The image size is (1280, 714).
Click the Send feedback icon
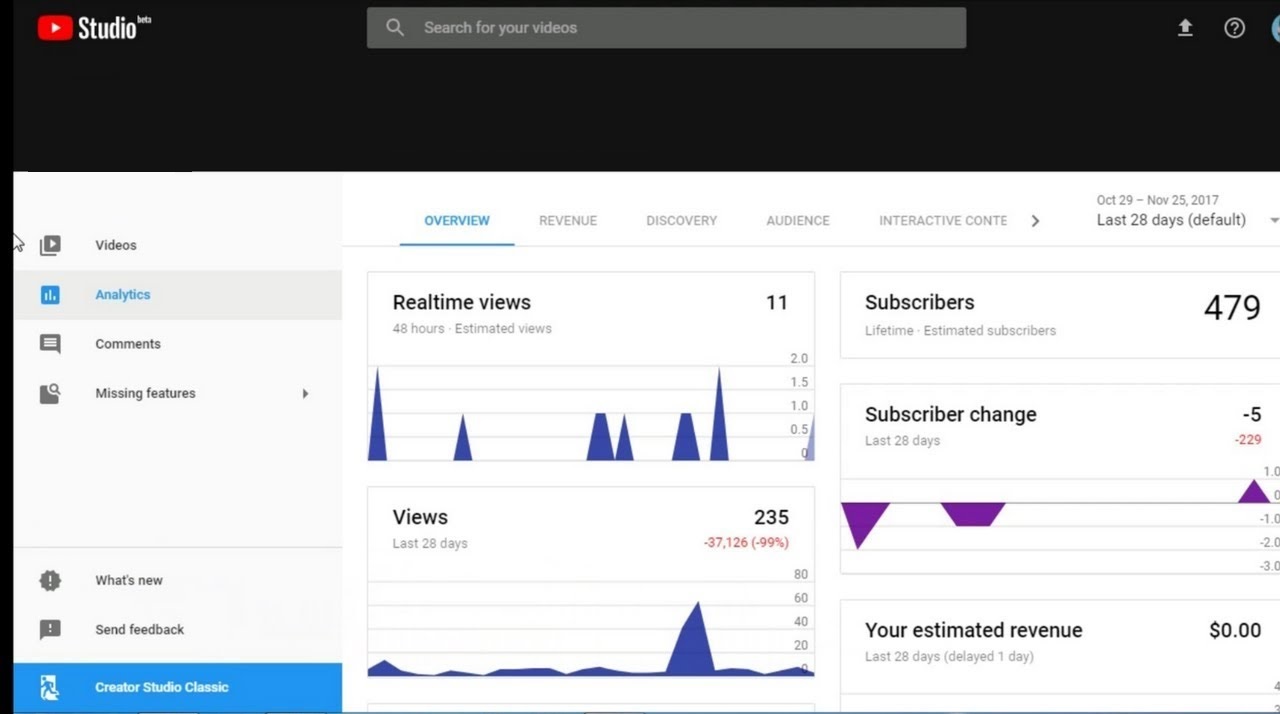point(50,630)
